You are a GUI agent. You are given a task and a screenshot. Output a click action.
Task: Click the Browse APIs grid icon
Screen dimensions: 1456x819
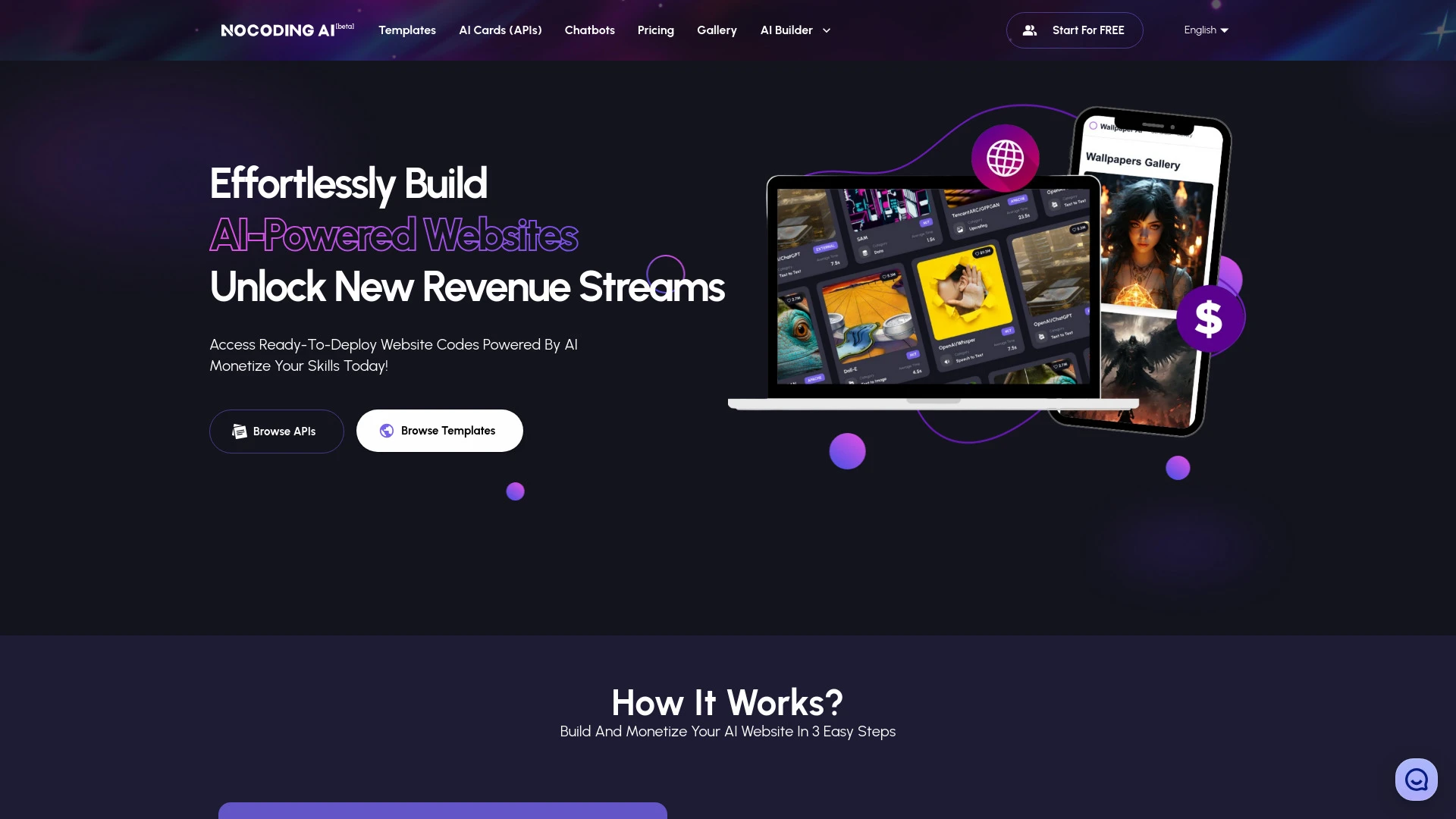240,430
